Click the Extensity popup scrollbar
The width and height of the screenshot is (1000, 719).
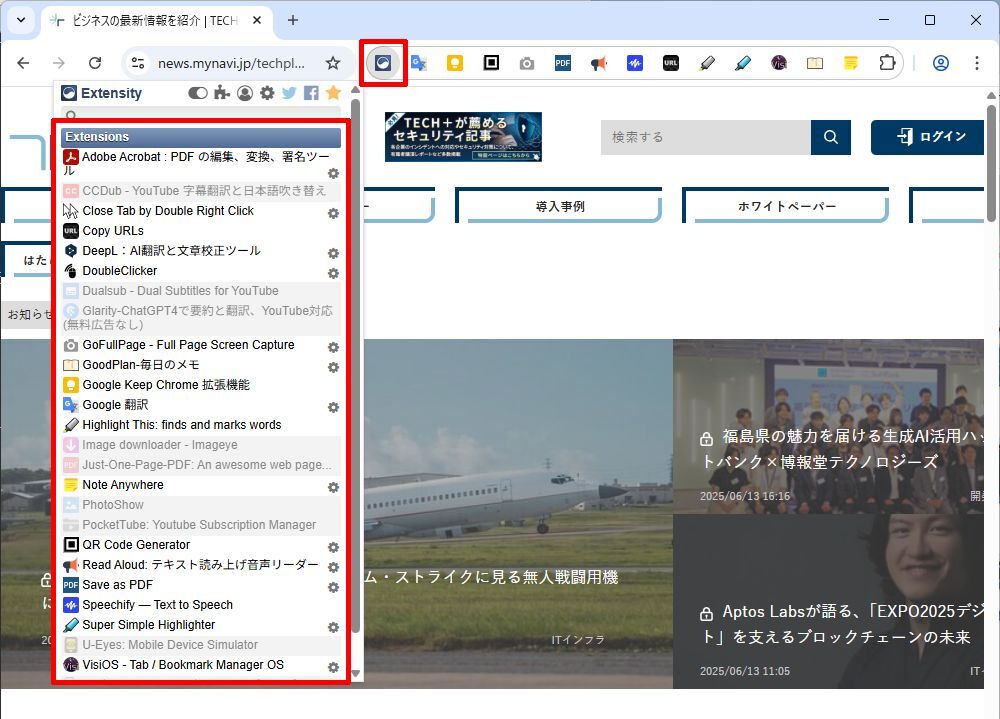click(x=356, y=367)
